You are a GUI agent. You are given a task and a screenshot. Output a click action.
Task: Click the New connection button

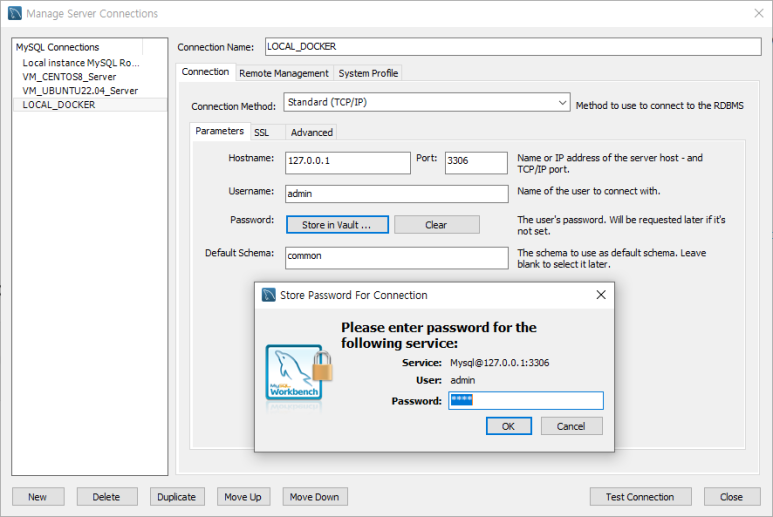pos(38,497)
